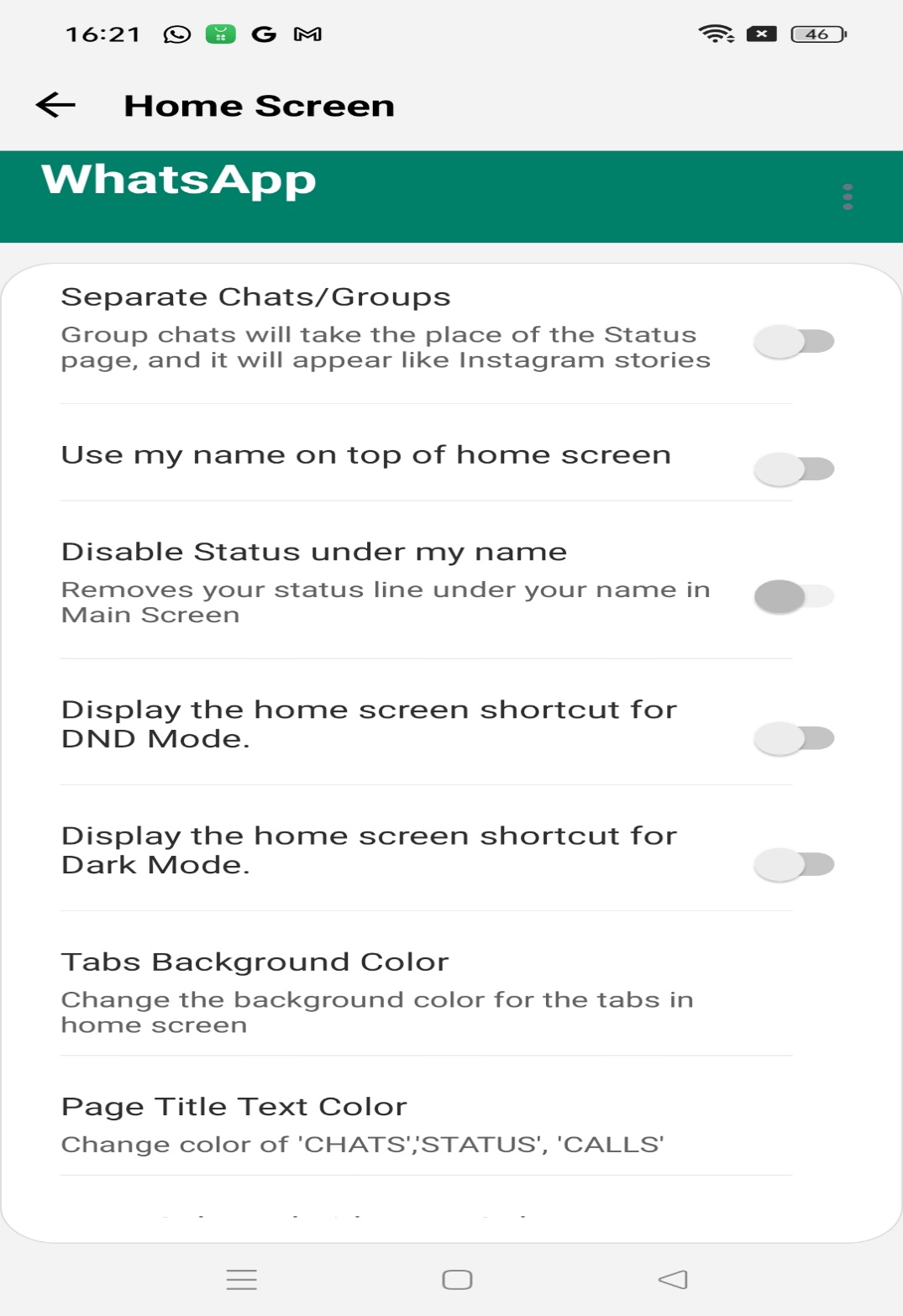Tap the triangle back navigation button
Image resolution: width=903 pixels, height=1316 pixels.
point(673,1279)
